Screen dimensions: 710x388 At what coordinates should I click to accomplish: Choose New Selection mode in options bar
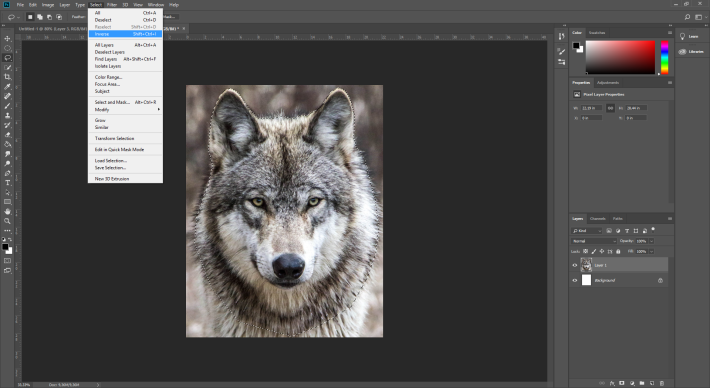pos(30,17)
